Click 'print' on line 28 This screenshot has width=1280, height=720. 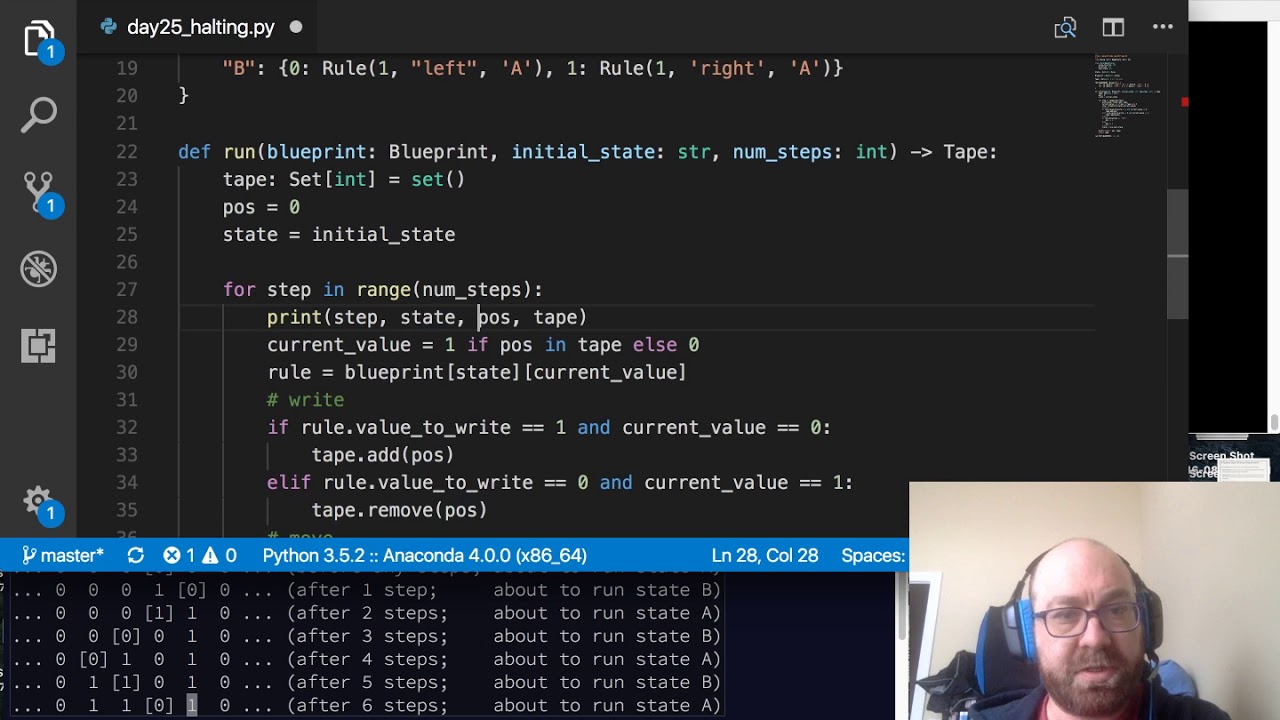[294, 317]
